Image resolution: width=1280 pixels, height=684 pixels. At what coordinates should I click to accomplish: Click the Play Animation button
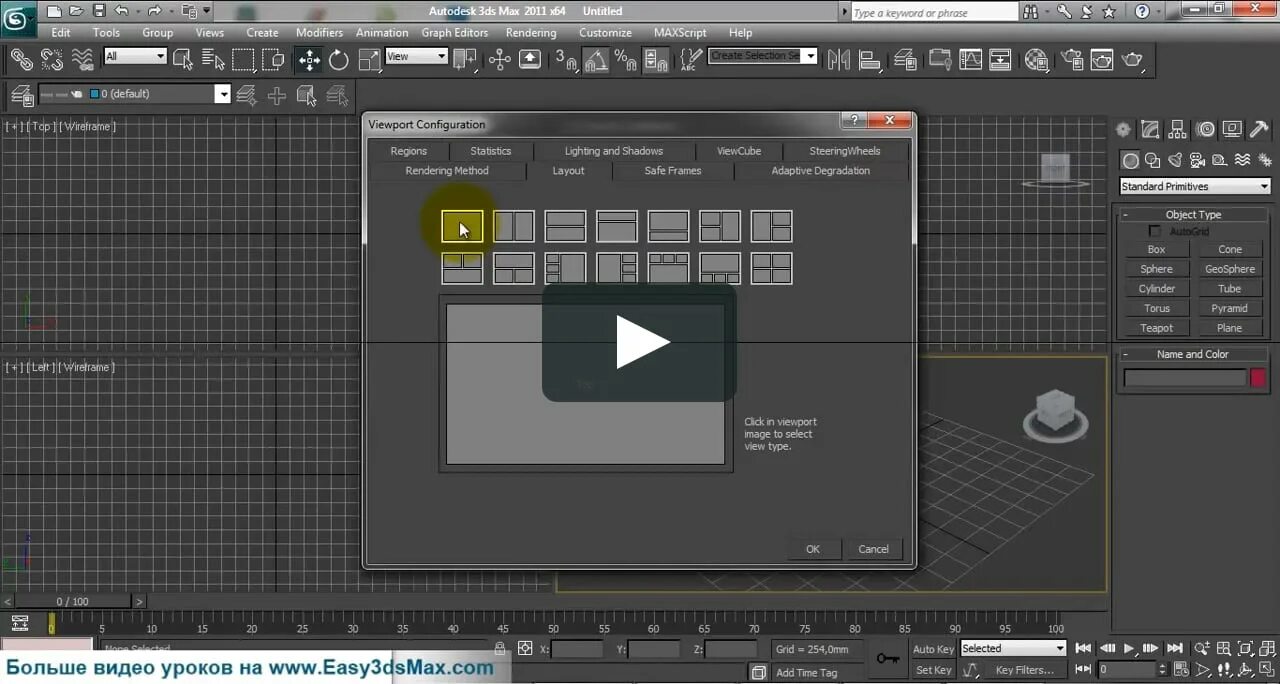tap(1128, 648)
